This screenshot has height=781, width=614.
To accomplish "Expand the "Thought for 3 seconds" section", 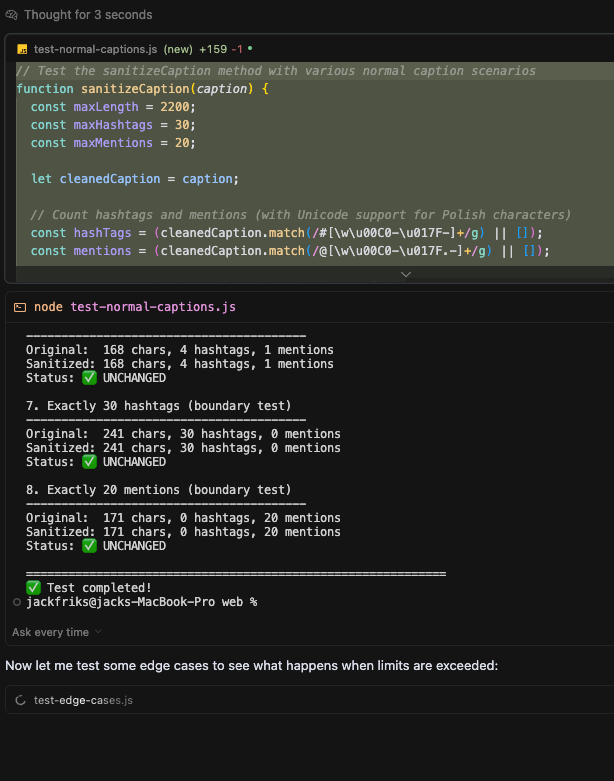I will pyautogui.click(x=88, y=15).
